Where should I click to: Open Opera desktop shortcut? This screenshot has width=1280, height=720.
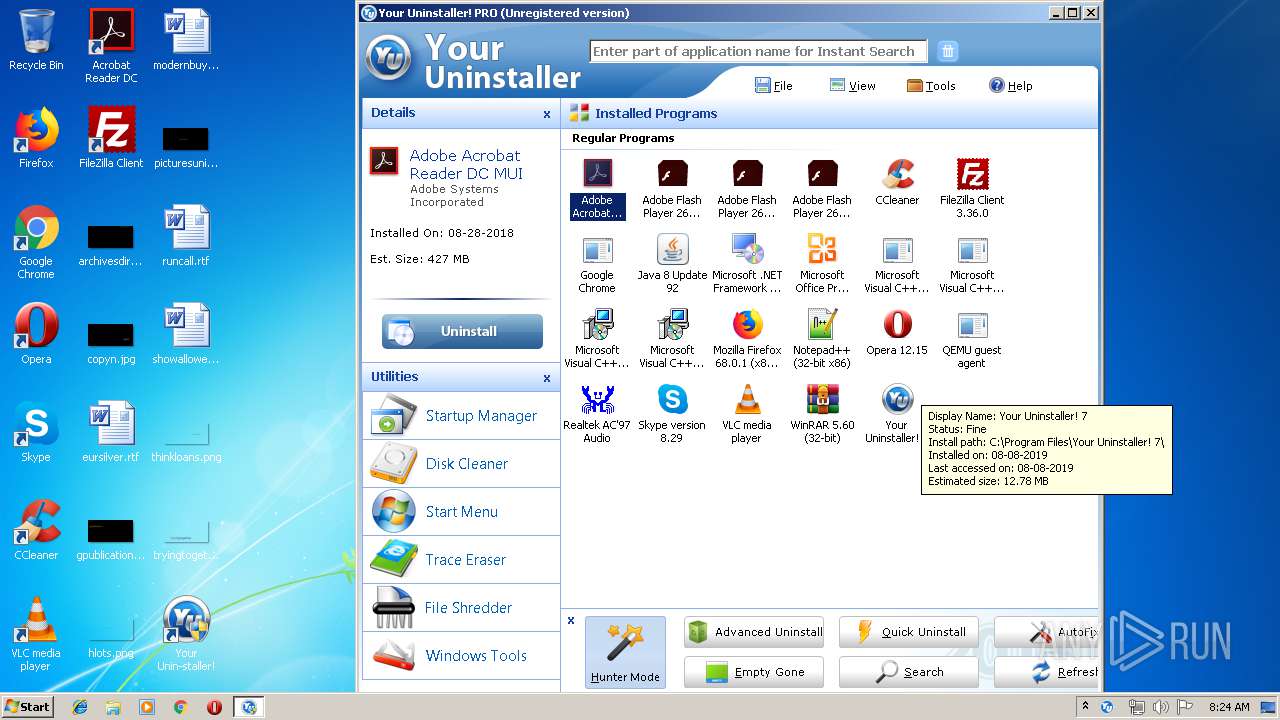pos(36,334)
